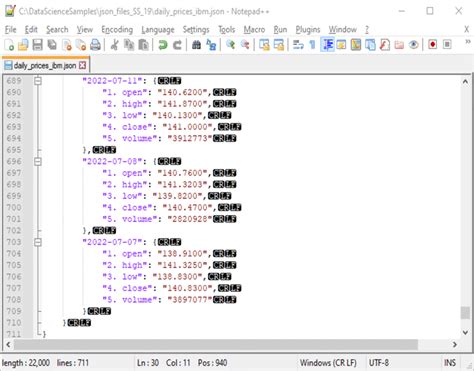Click Close All documents toolbar icon
The width and height of the screenshot is (474, 371).
[81, 45]
